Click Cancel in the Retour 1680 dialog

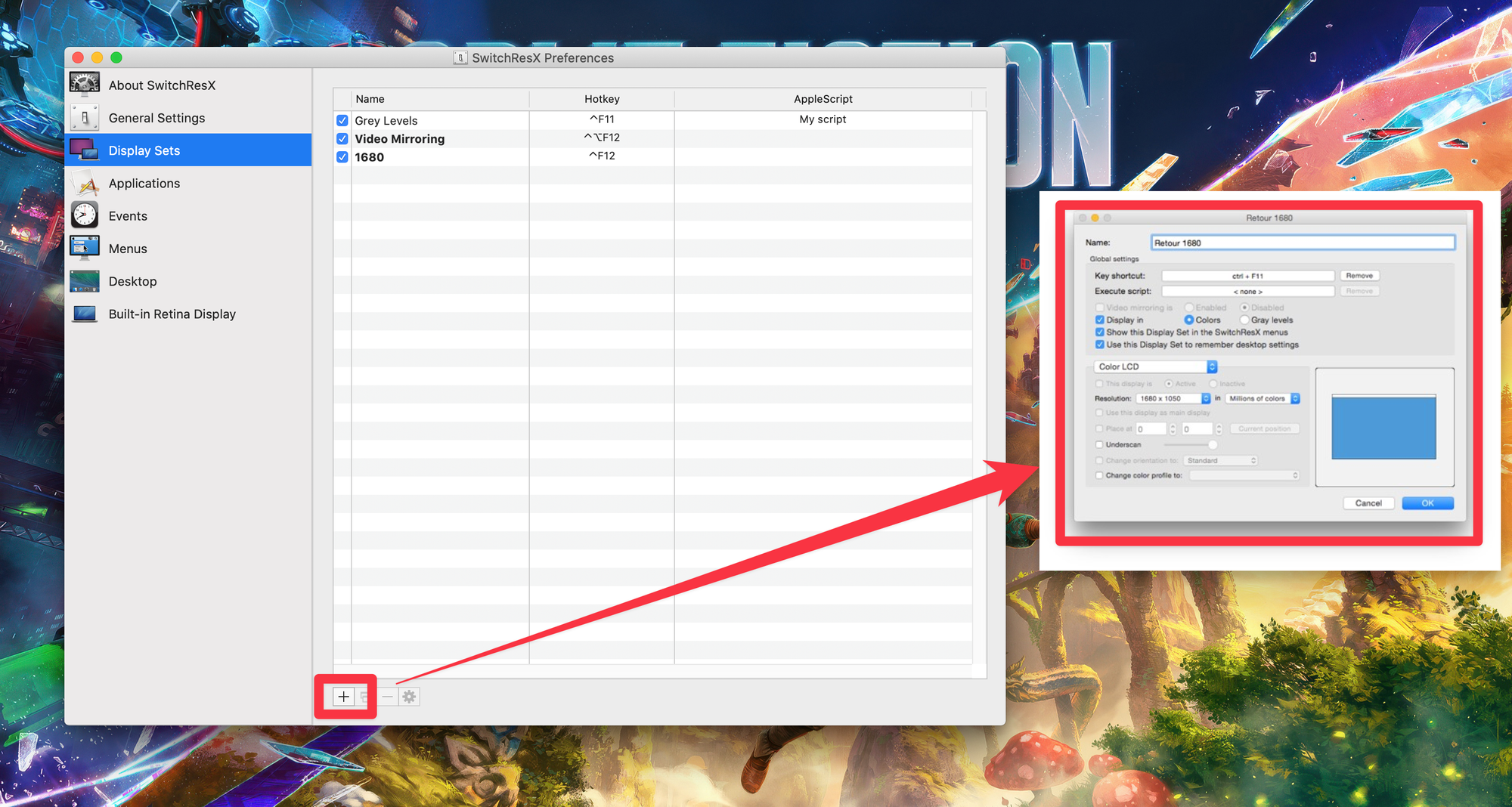1368,503
